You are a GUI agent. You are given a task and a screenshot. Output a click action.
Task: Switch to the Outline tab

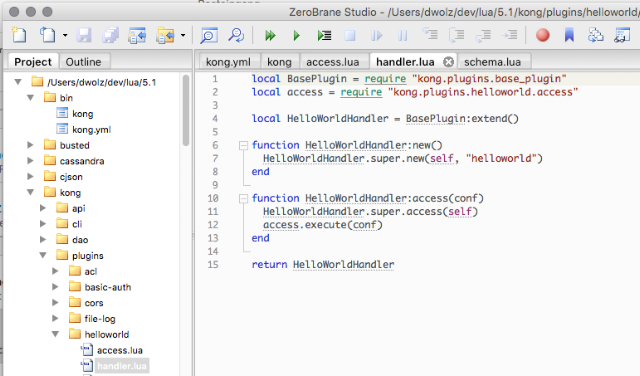click(x=84, y=62)
